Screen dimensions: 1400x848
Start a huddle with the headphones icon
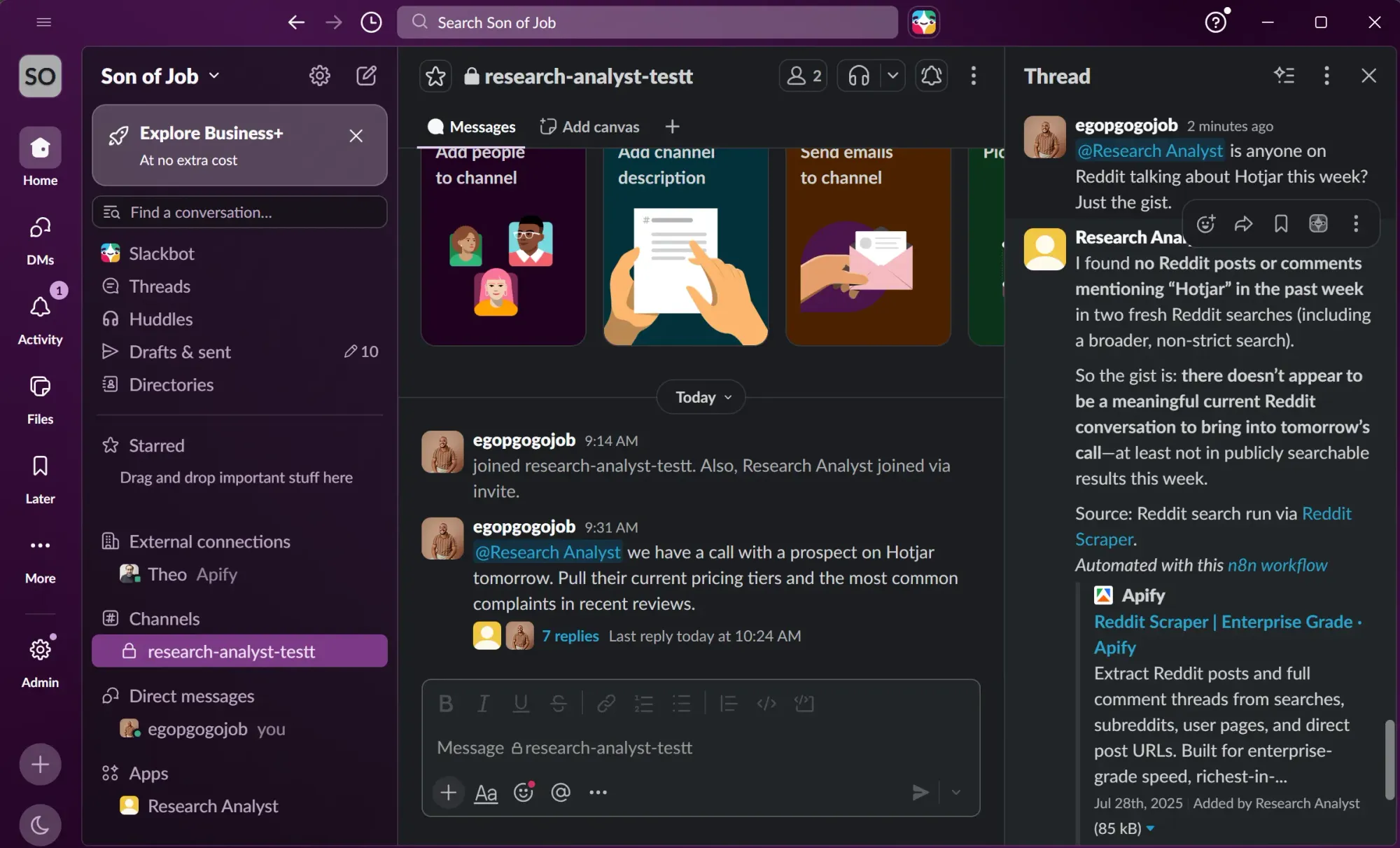click(859, 76)
